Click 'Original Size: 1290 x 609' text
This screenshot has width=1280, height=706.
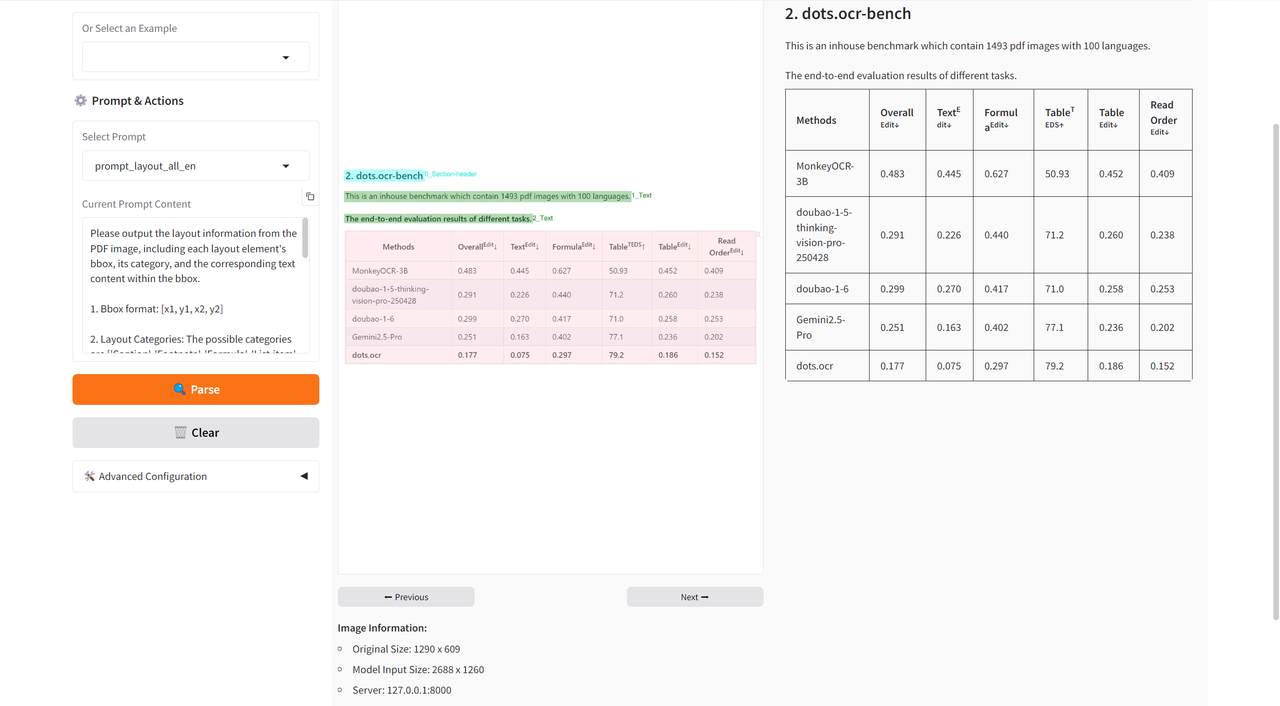[406, 650]
